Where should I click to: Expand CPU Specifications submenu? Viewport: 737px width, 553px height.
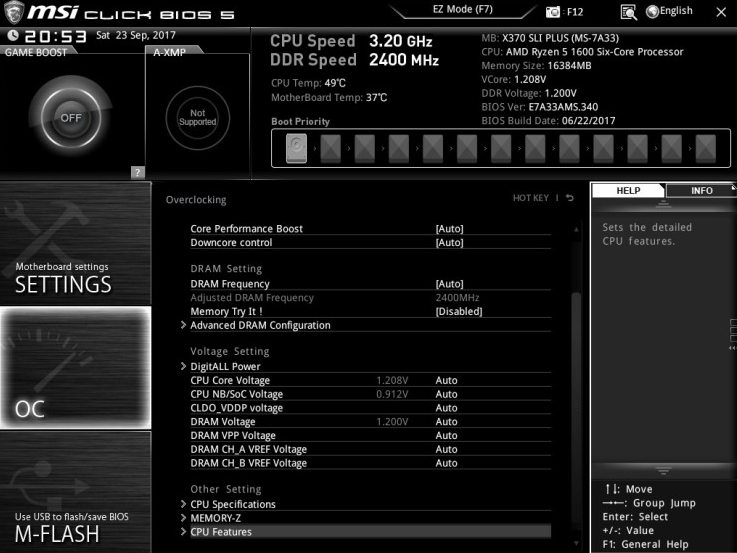pos(233,504)
